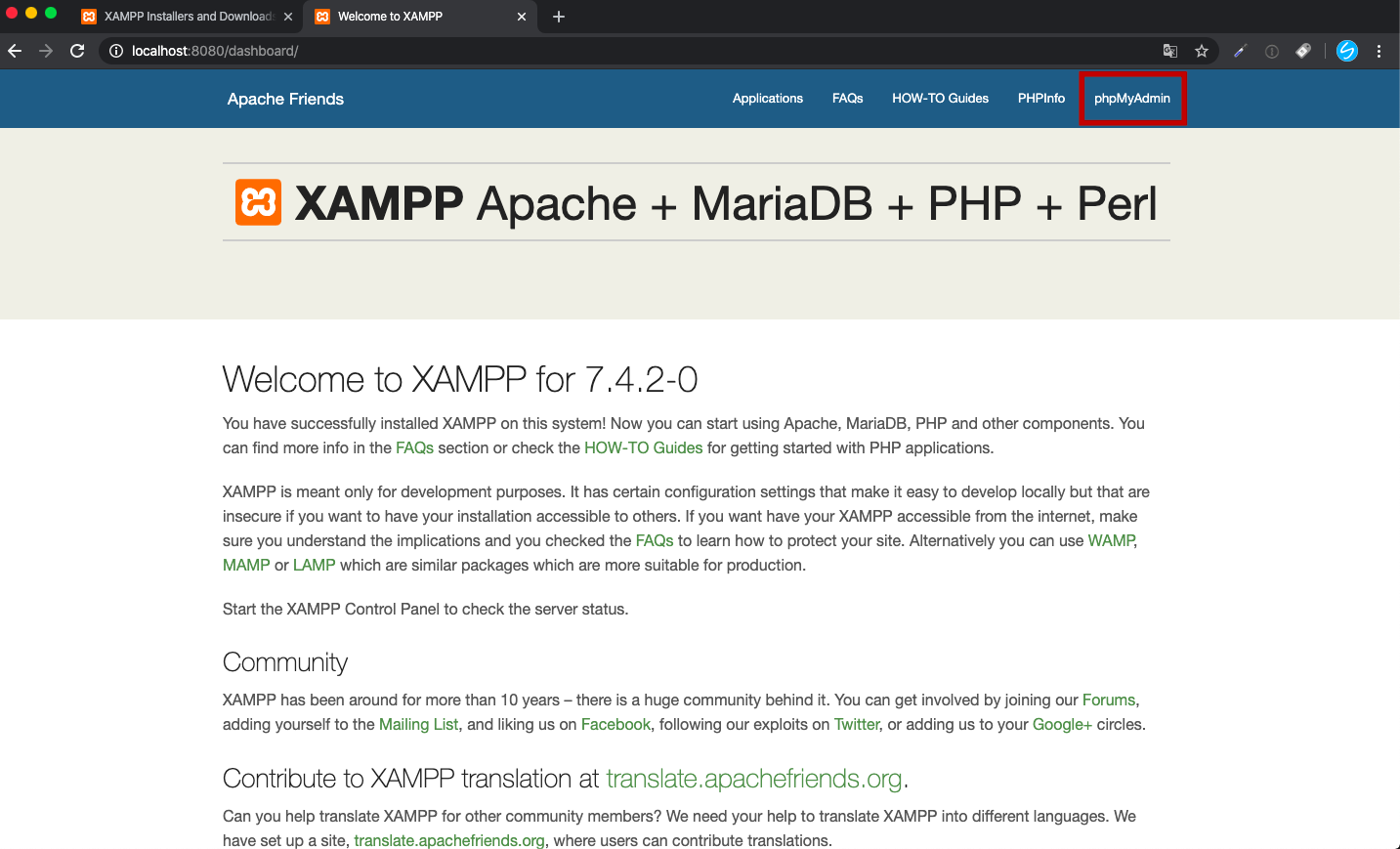This screenshot has width=1400, height=849.
Task: Click the macOS green fullscreen button
Action: pos(51,13)
